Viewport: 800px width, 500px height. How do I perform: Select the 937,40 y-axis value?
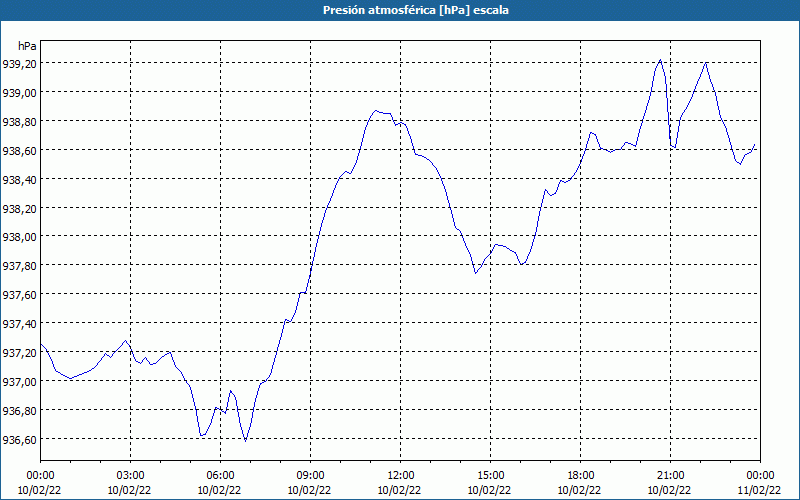(x=19, y=323)
